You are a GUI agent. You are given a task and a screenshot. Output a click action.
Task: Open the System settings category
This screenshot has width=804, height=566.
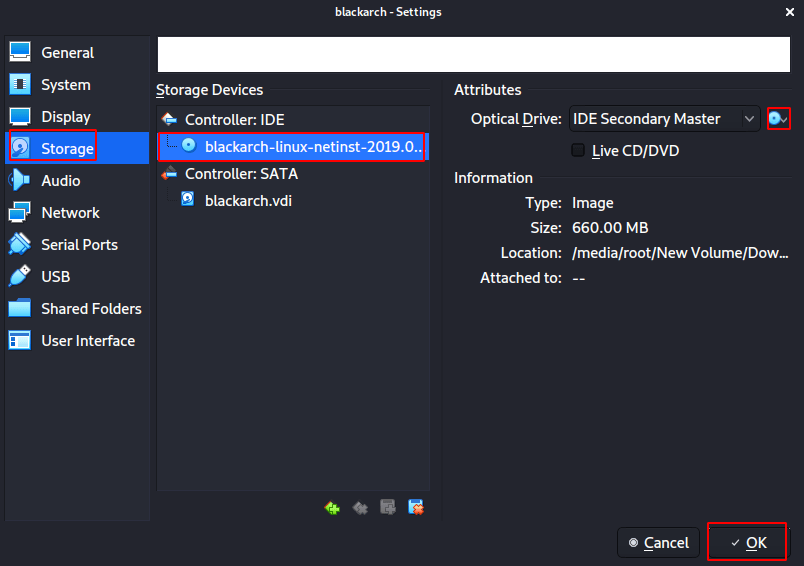[77, 85]
